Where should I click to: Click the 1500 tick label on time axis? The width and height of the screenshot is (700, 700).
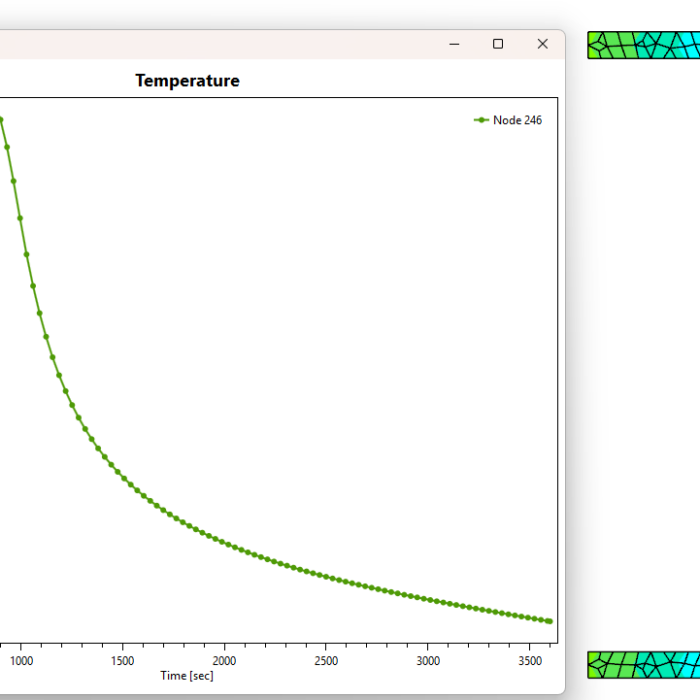(x=122, y=661)
